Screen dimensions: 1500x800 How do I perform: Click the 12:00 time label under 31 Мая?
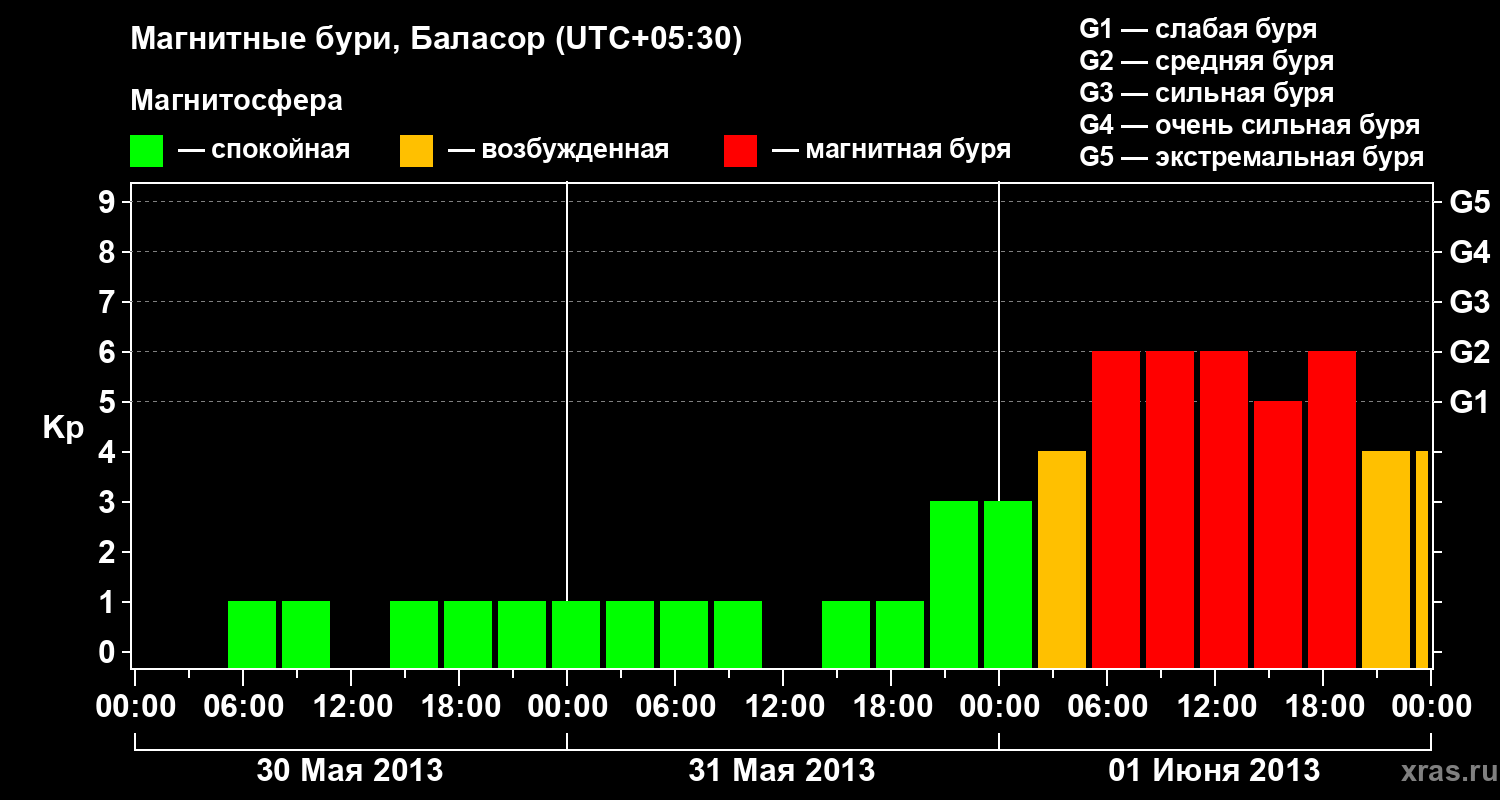pyautogui.click(x=783, y=707)
